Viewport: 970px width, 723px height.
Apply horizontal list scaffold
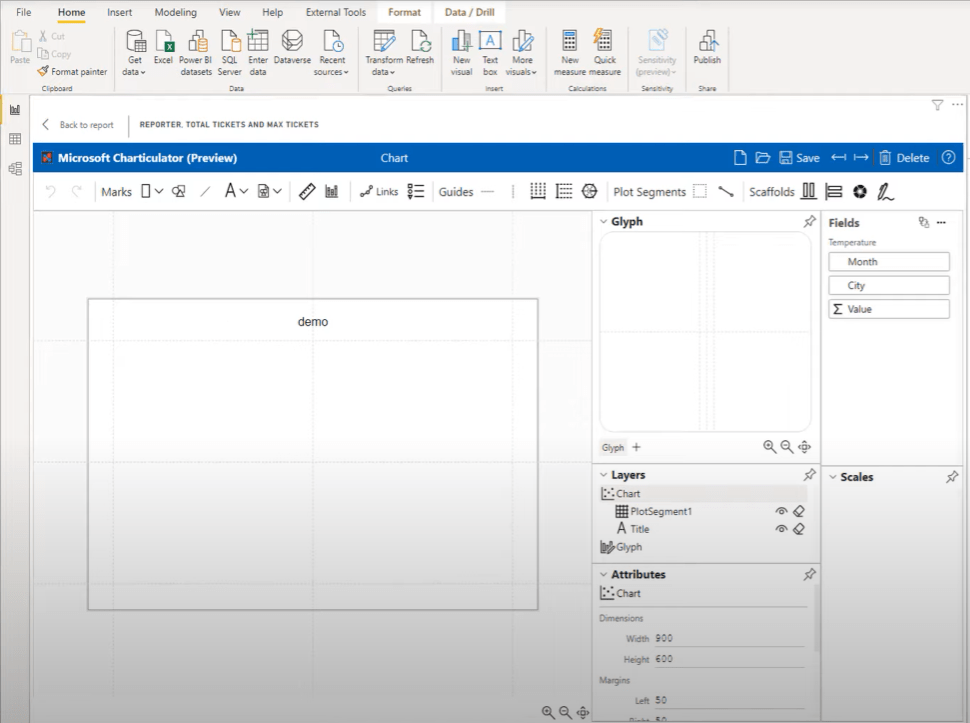pos(809,191)
